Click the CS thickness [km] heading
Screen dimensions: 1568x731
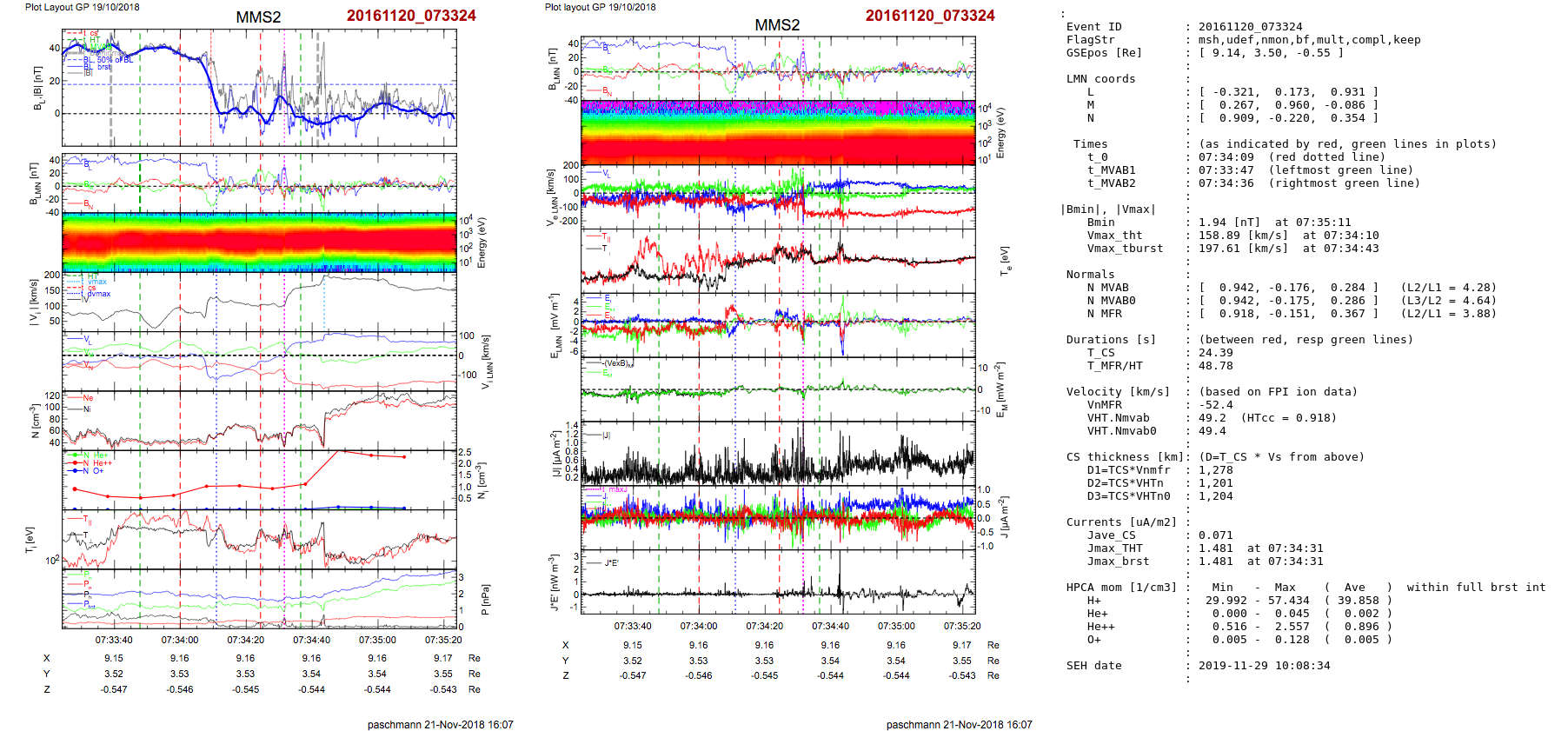[1121, 457]
